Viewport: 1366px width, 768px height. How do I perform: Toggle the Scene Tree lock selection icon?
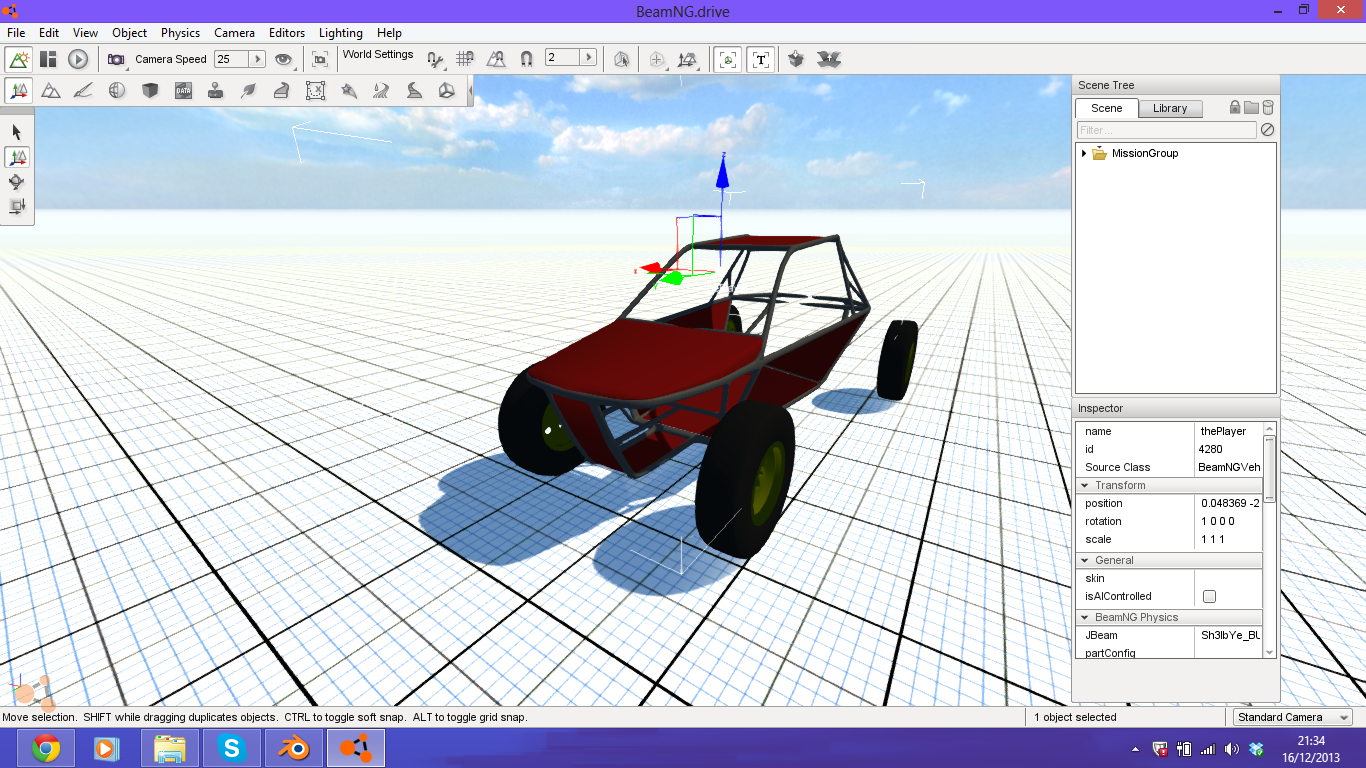coord(1235,108)
